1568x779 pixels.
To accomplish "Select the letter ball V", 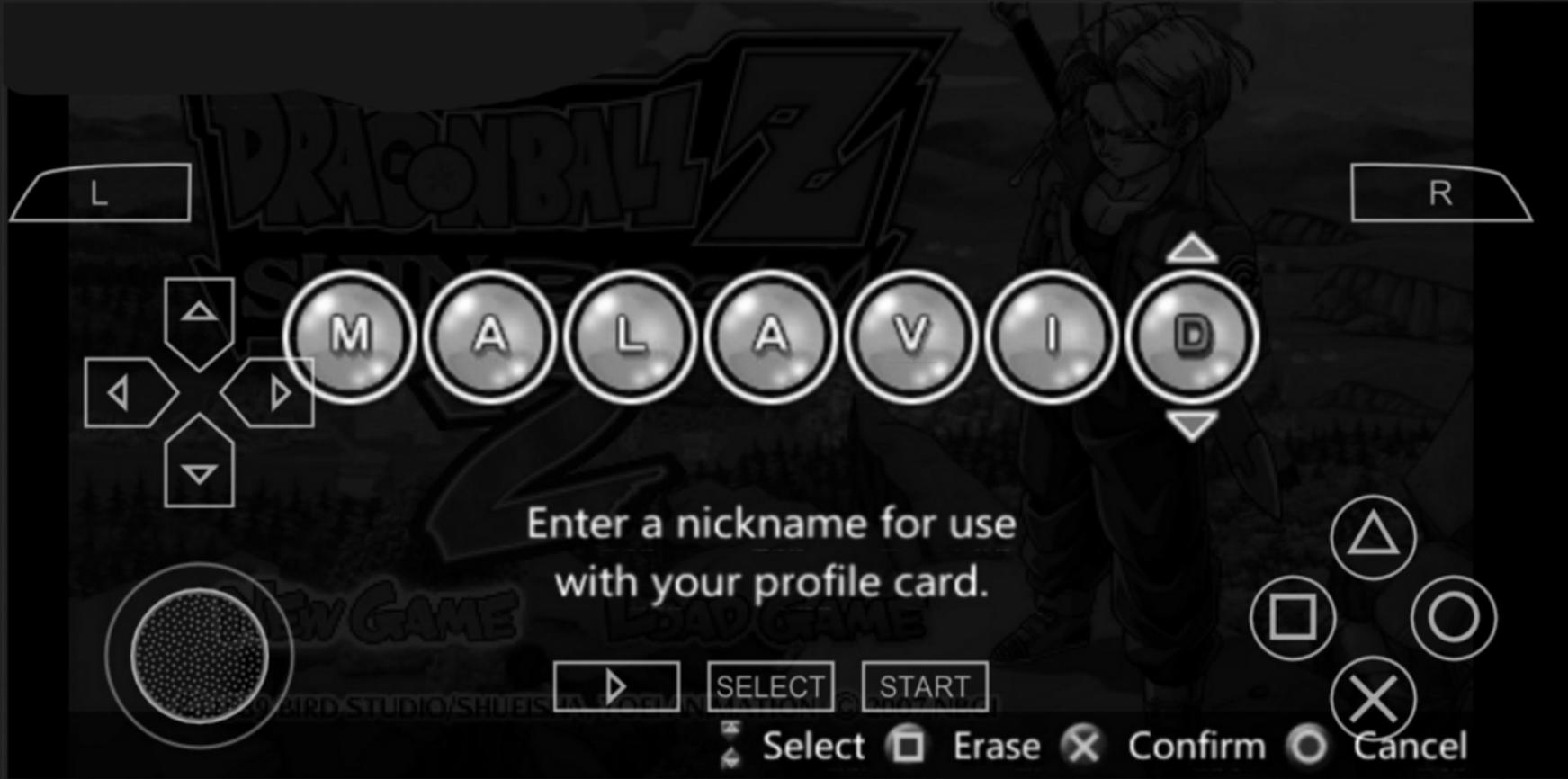I will (x=911, y=336).
